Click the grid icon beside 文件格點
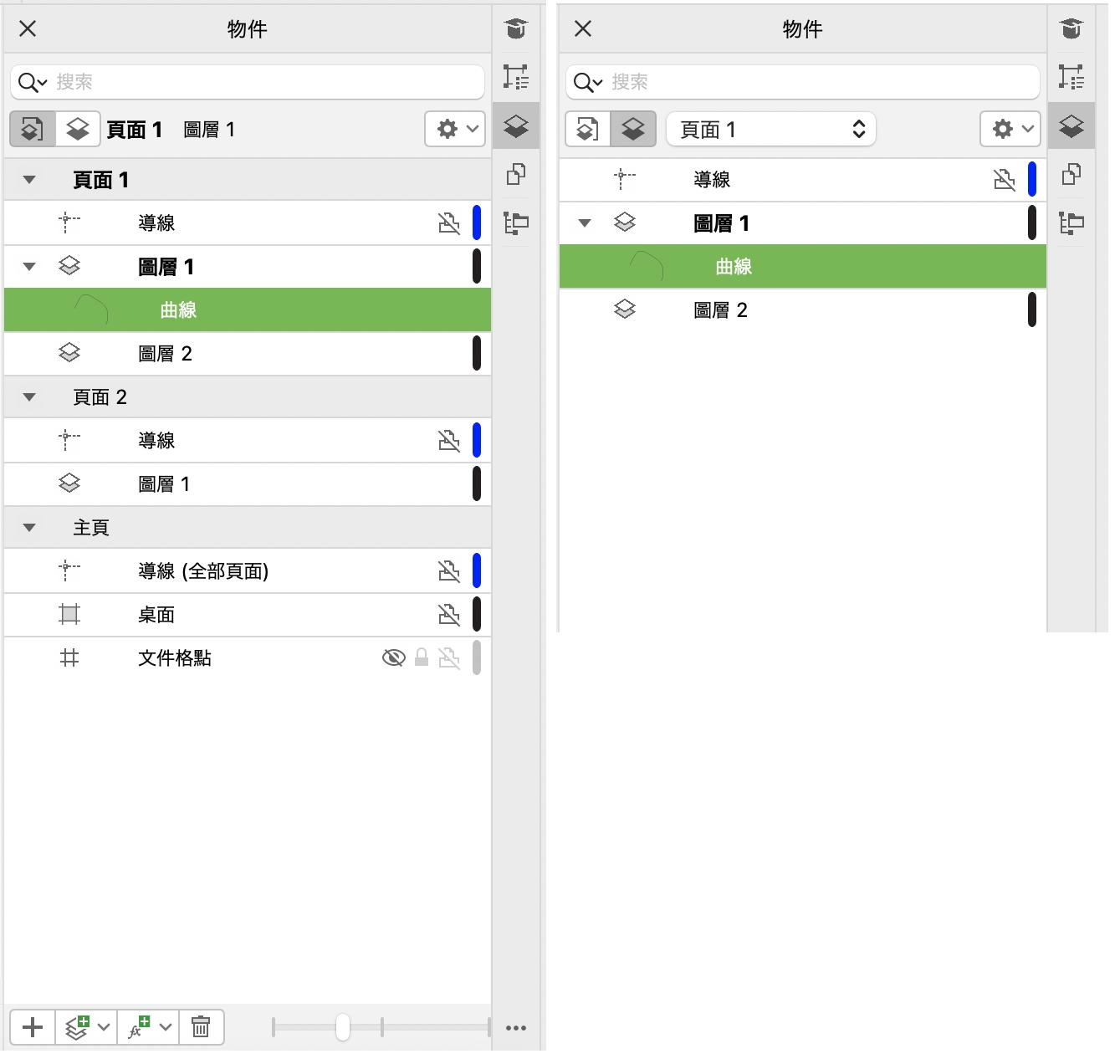The image size is (1120, 1064). pos(69,658)
